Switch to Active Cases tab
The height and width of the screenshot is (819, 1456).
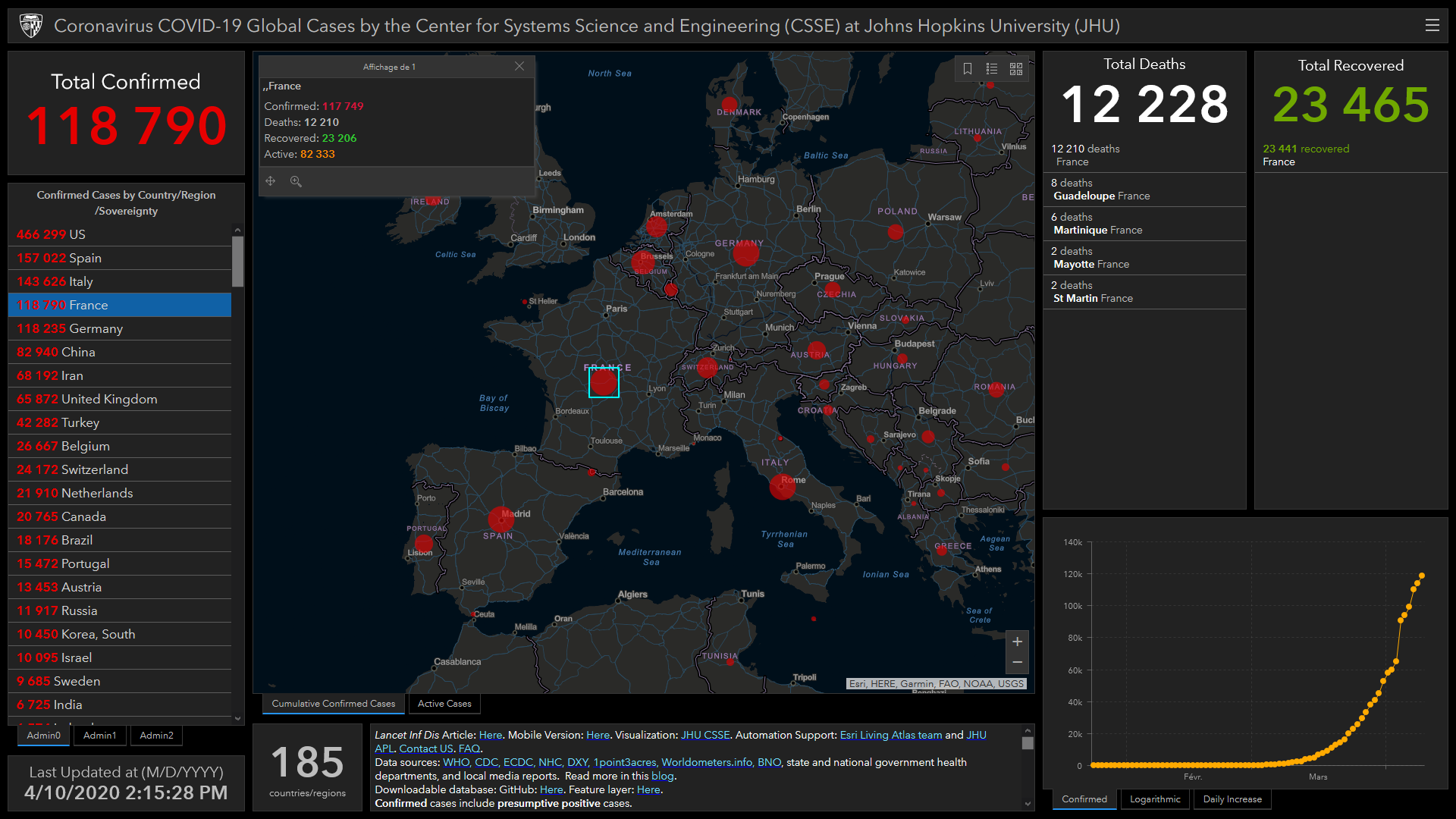tap(444, 704)
